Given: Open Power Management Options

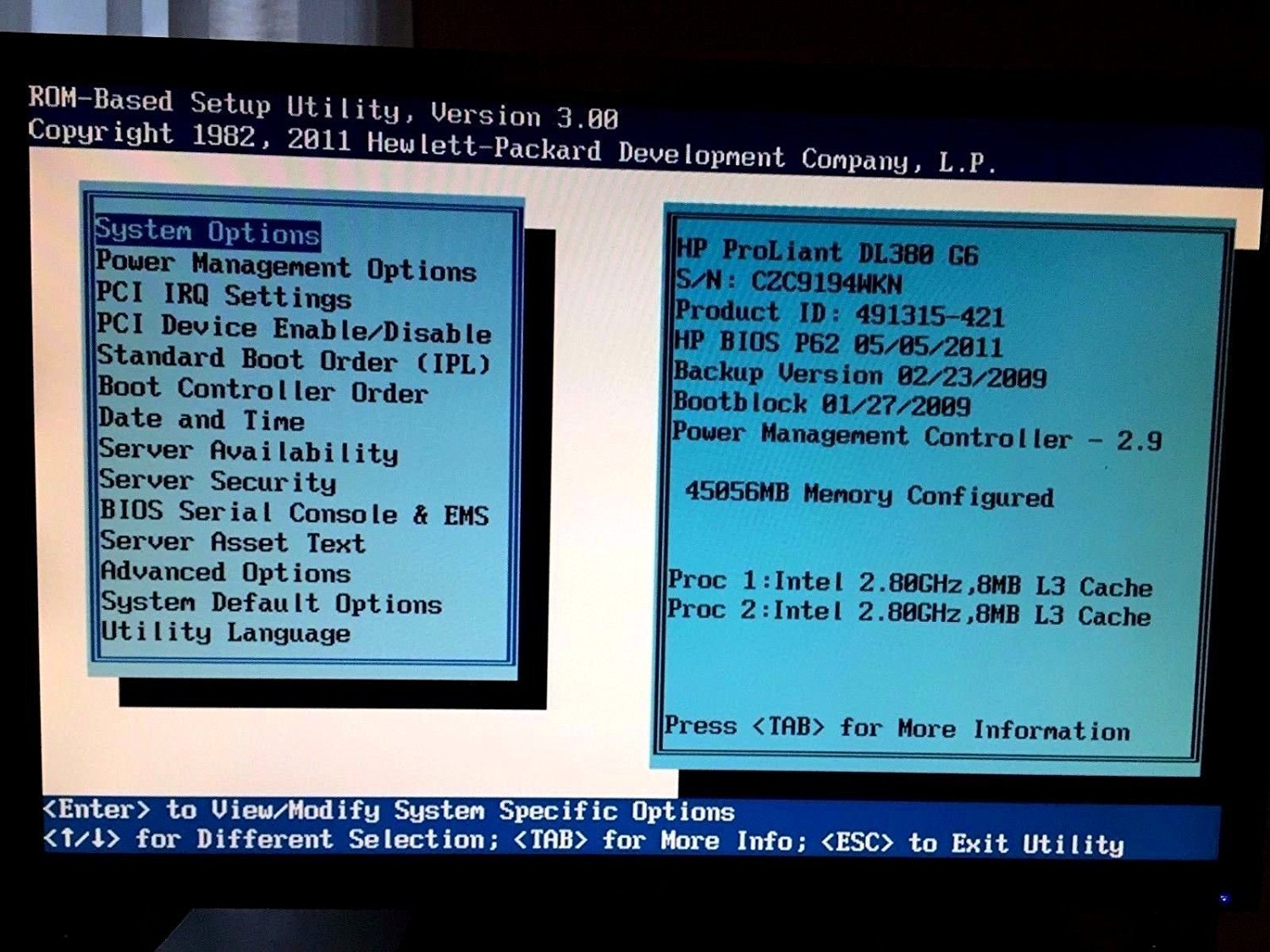Looking at the screenshot, I should (286, 266).
